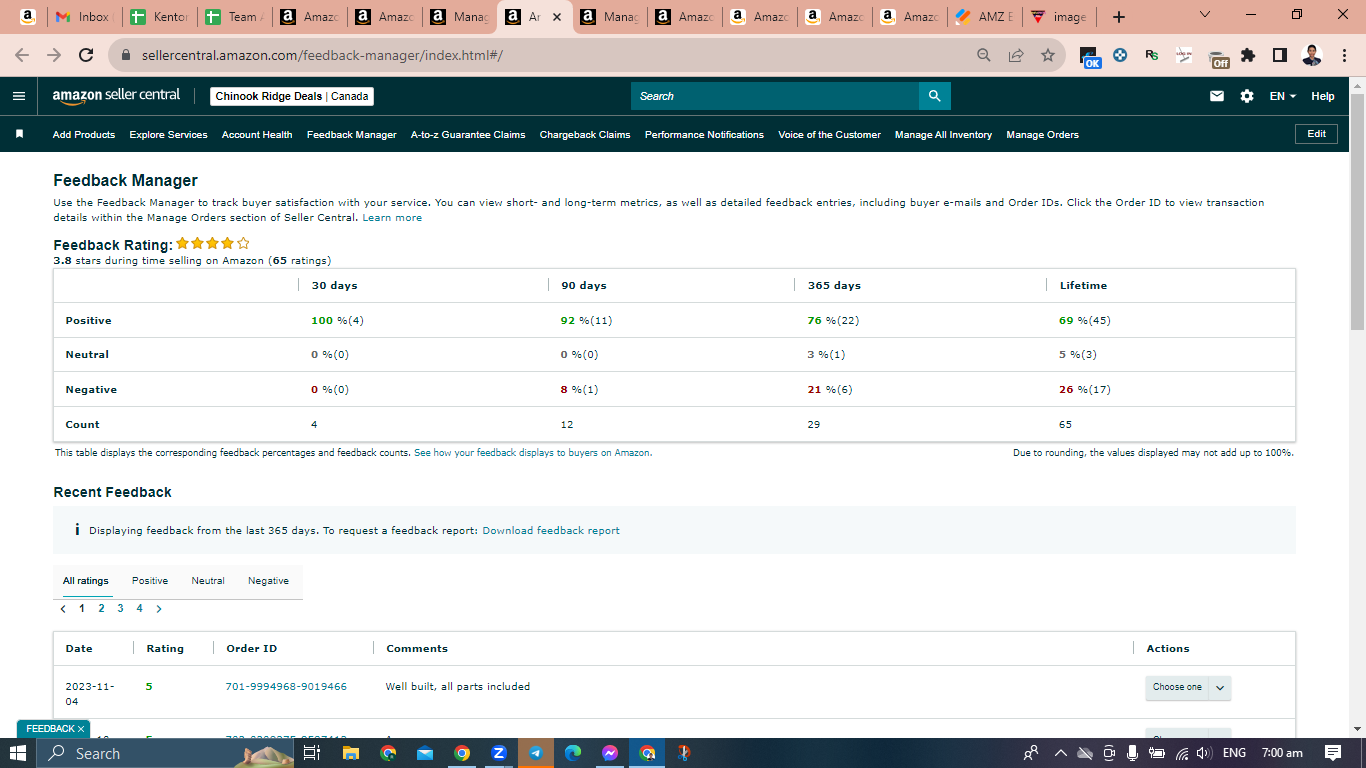Click the Amazon Seller Central logo
Image resolution: width=1366 pixels, height=768 pixels.
point(116,96)
